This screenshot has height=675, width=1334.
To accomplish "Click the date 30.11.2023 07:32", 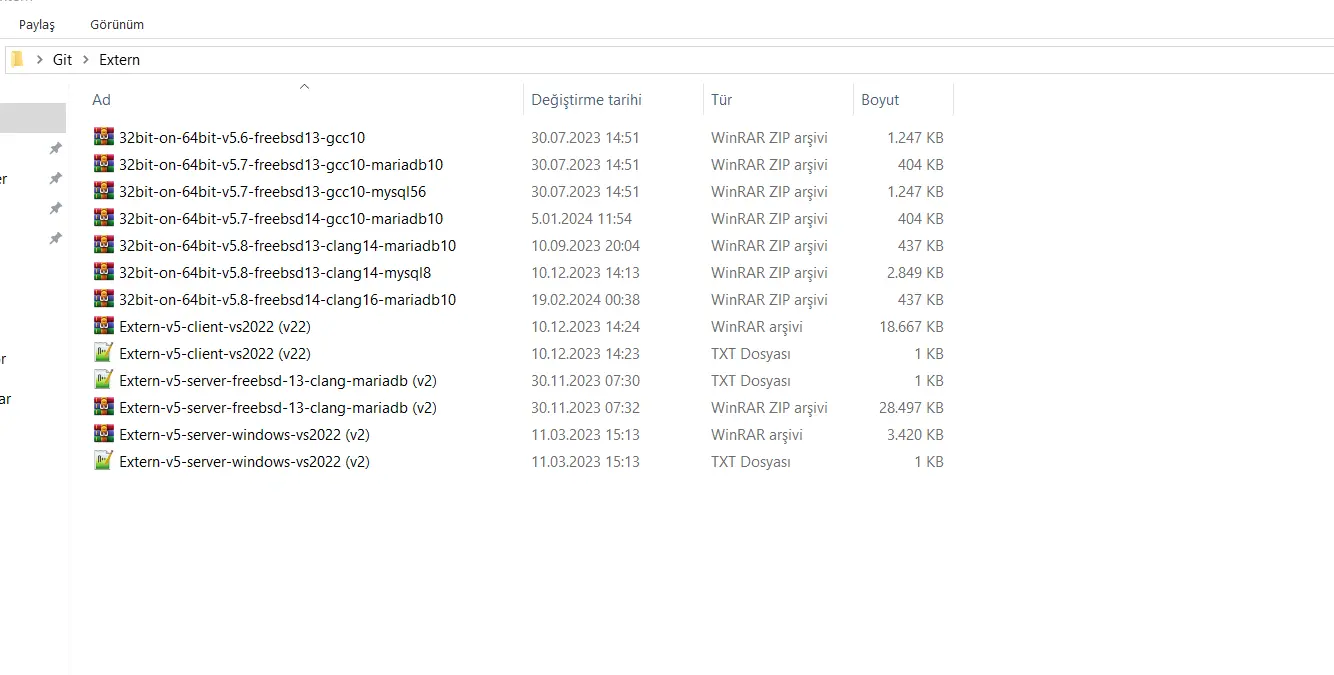I will [586, 408].
